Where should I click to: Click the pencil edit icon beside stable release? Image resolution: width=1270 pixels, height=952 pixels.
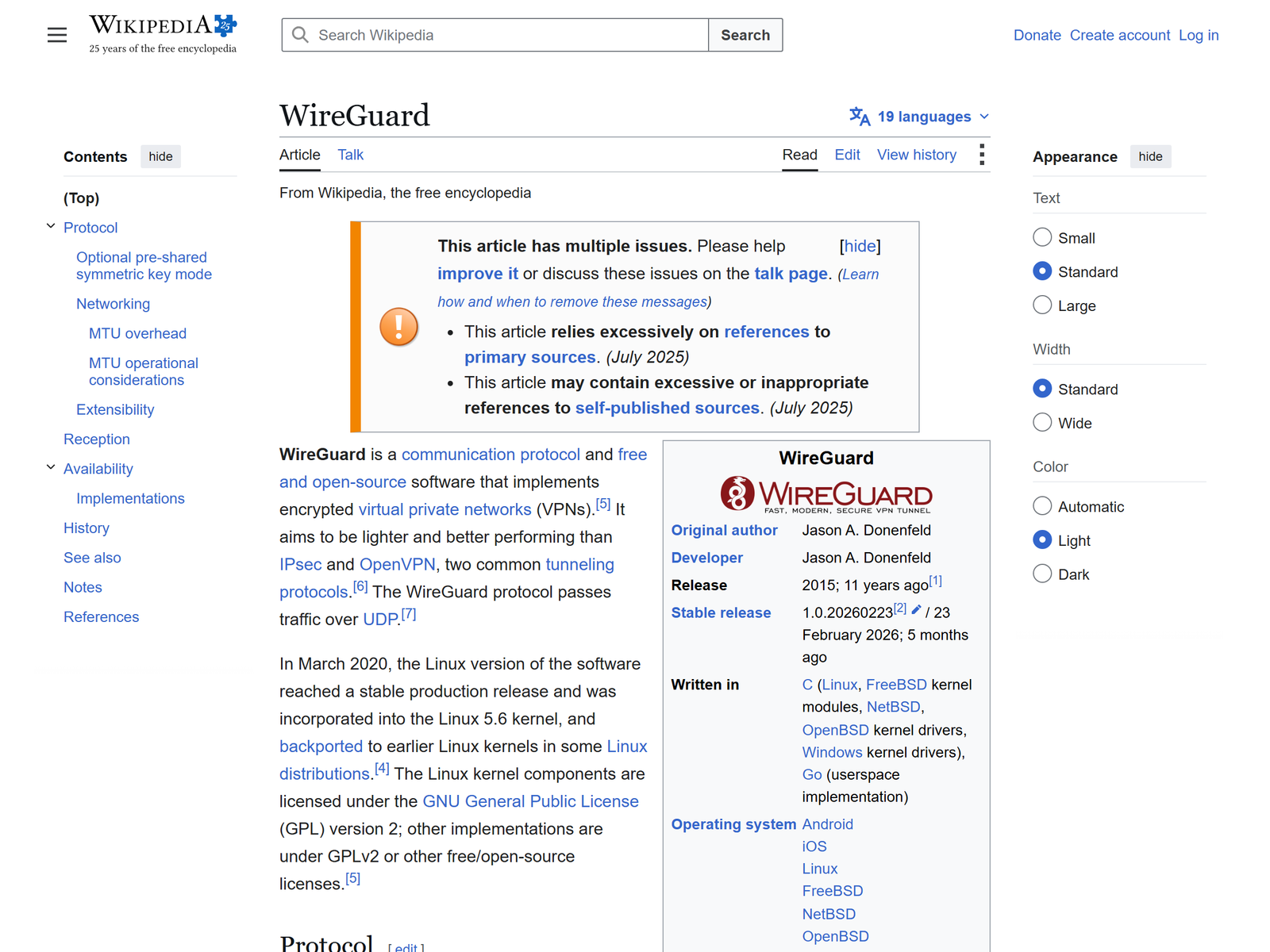pyautogui.click(x=916, y=610)
